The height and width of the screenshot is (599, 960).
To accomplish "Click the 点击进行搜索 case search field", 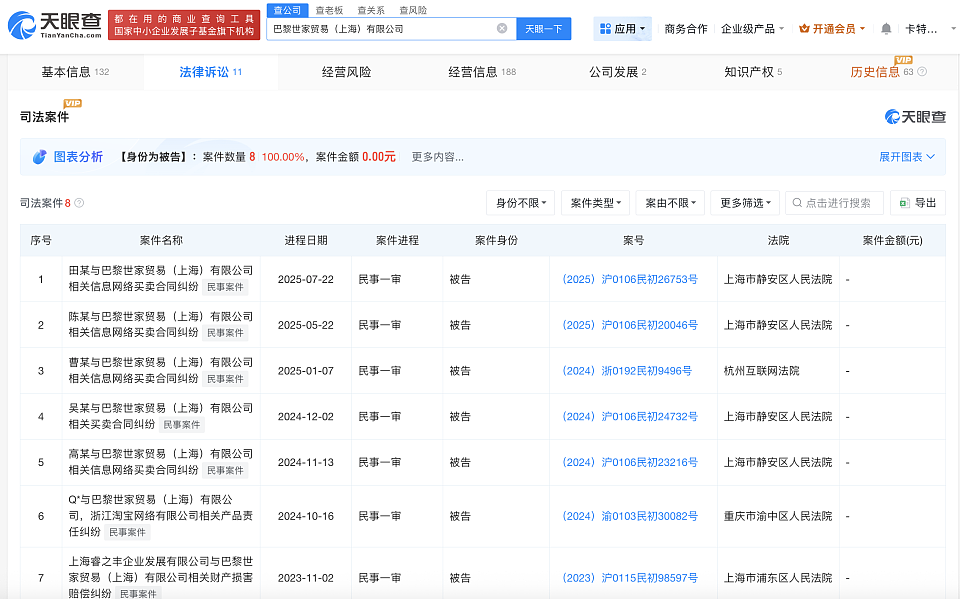I will click(x=834, y=203).
